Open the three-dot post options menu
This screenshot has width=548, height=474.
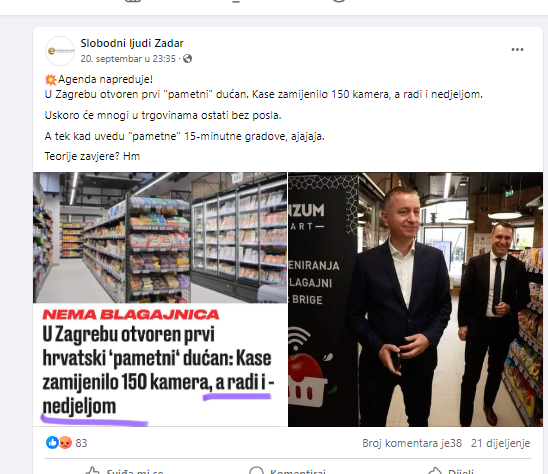coord(517,50)
